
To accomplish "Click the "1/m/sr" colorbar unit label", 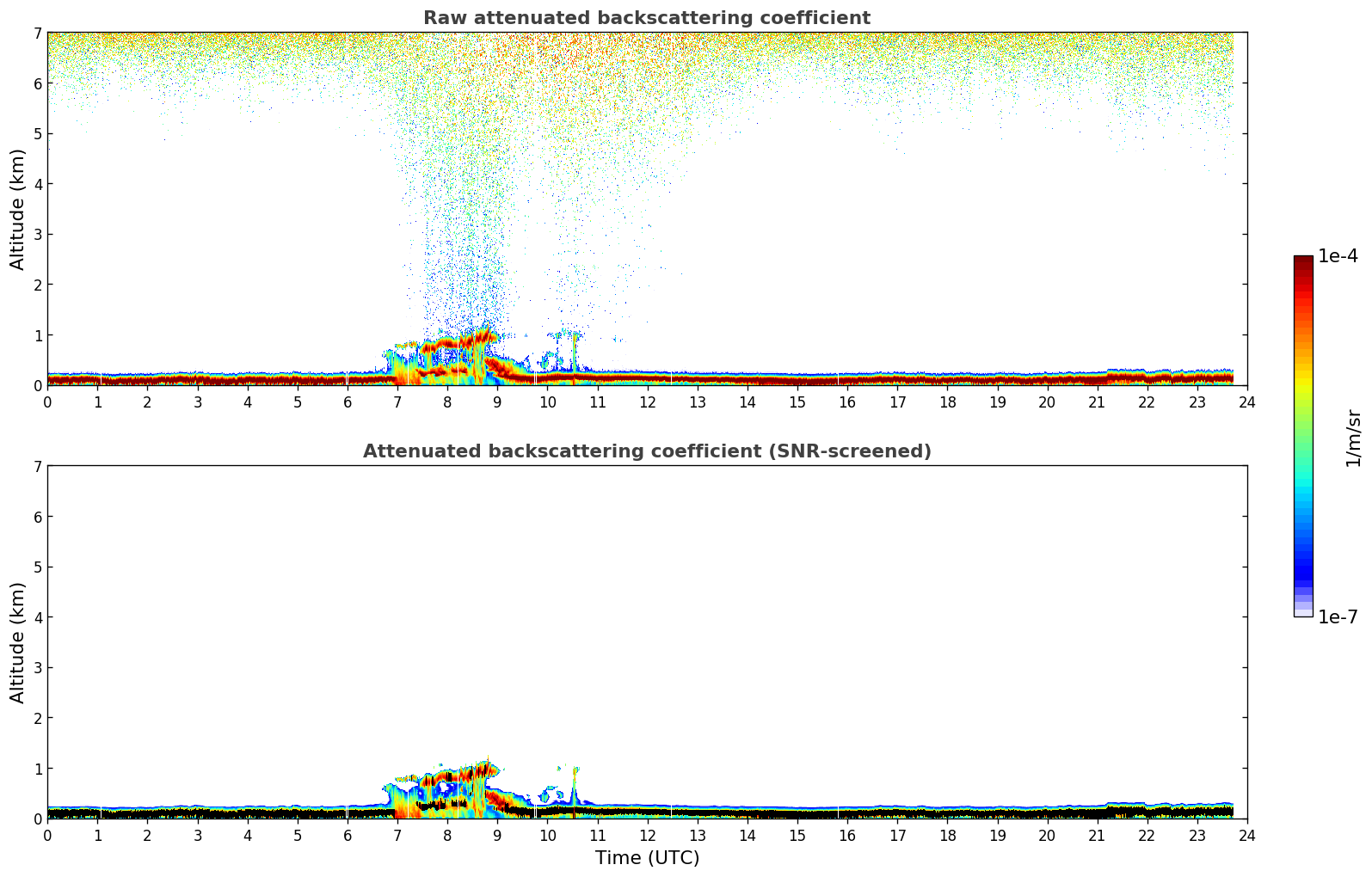I will (1353, 438).
